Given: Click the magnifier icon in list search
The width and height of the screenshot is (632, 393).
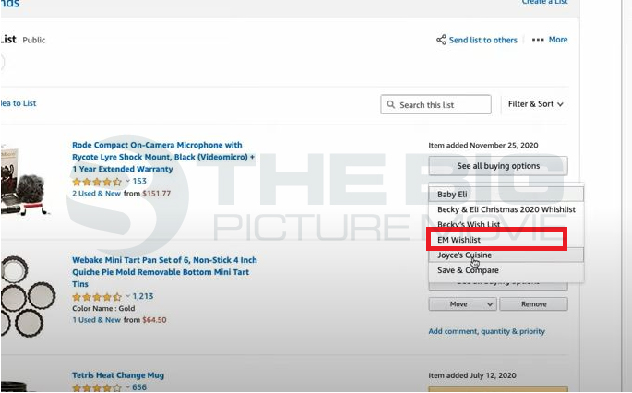Looking at the screenshot, I should click(391, 104).
